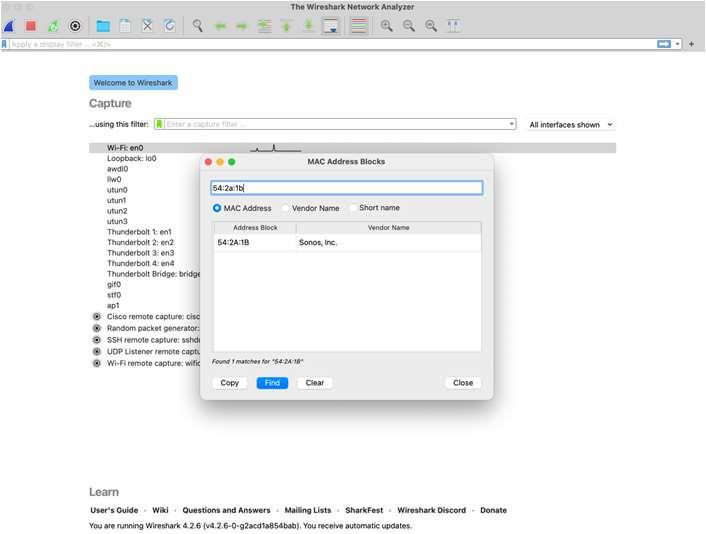Expand the capture filter history dropdown
This screenshot has height=534, width=706.
pos(511,124)
